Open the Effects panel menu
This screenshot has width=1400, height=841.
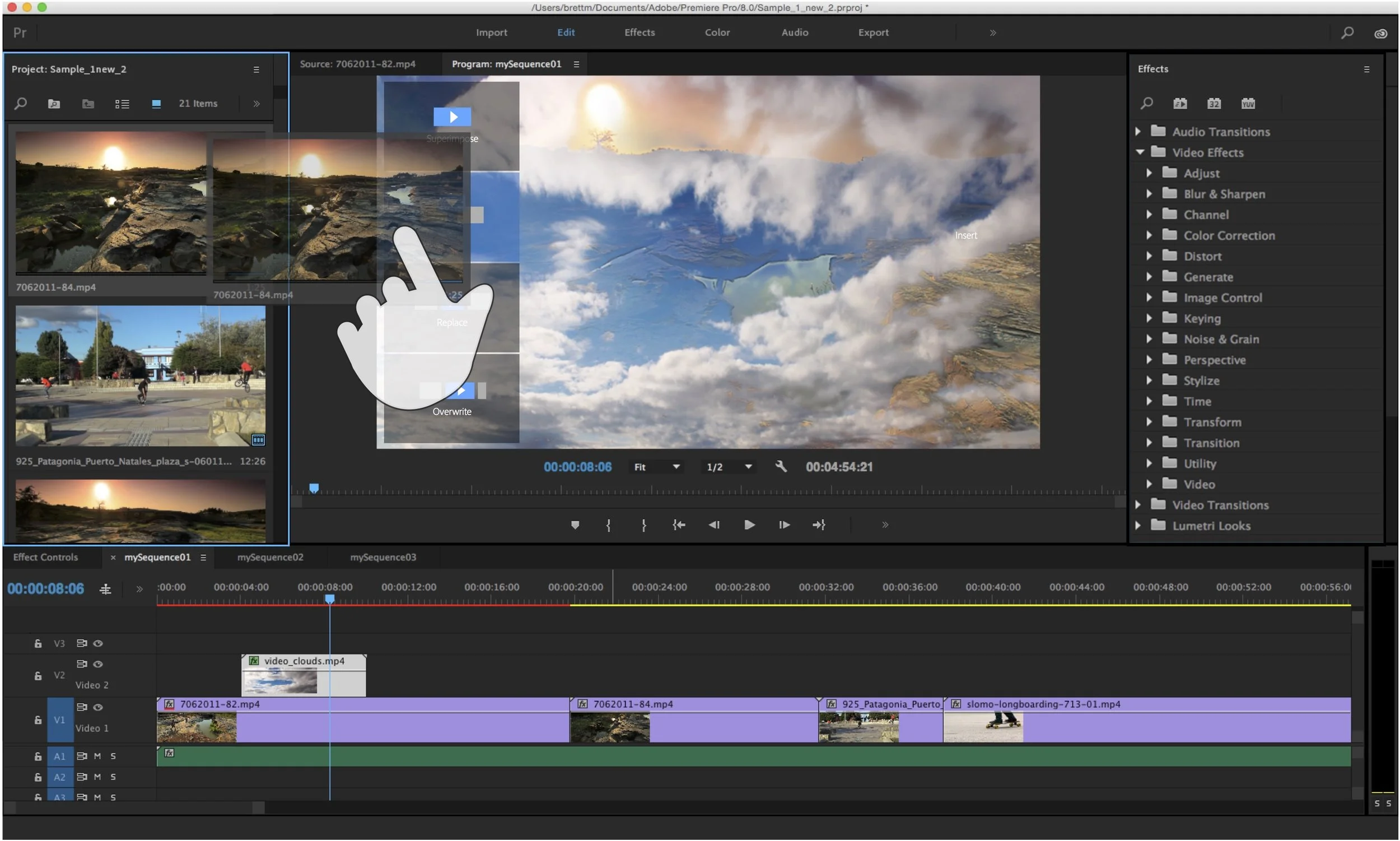1366,69
